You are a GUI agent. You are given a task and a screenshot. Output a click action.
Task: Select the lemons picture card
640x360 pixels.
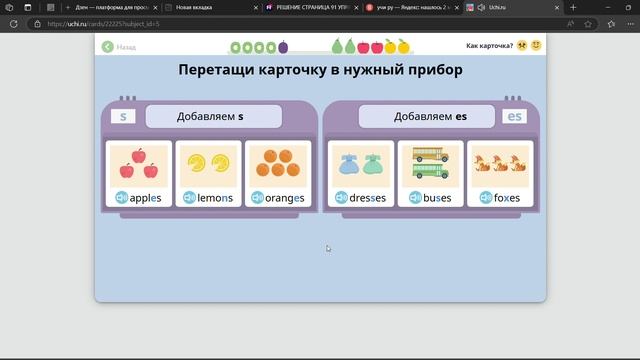(x=208, y=173)
